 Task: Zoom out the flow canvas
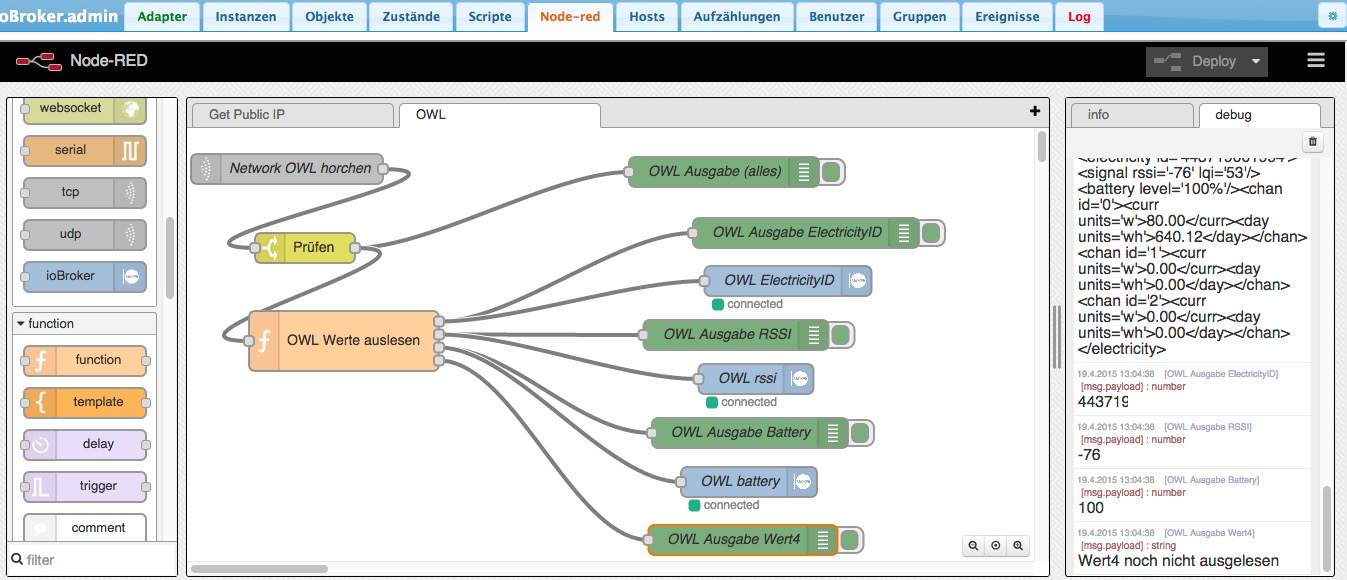click(x=974, y=546)
